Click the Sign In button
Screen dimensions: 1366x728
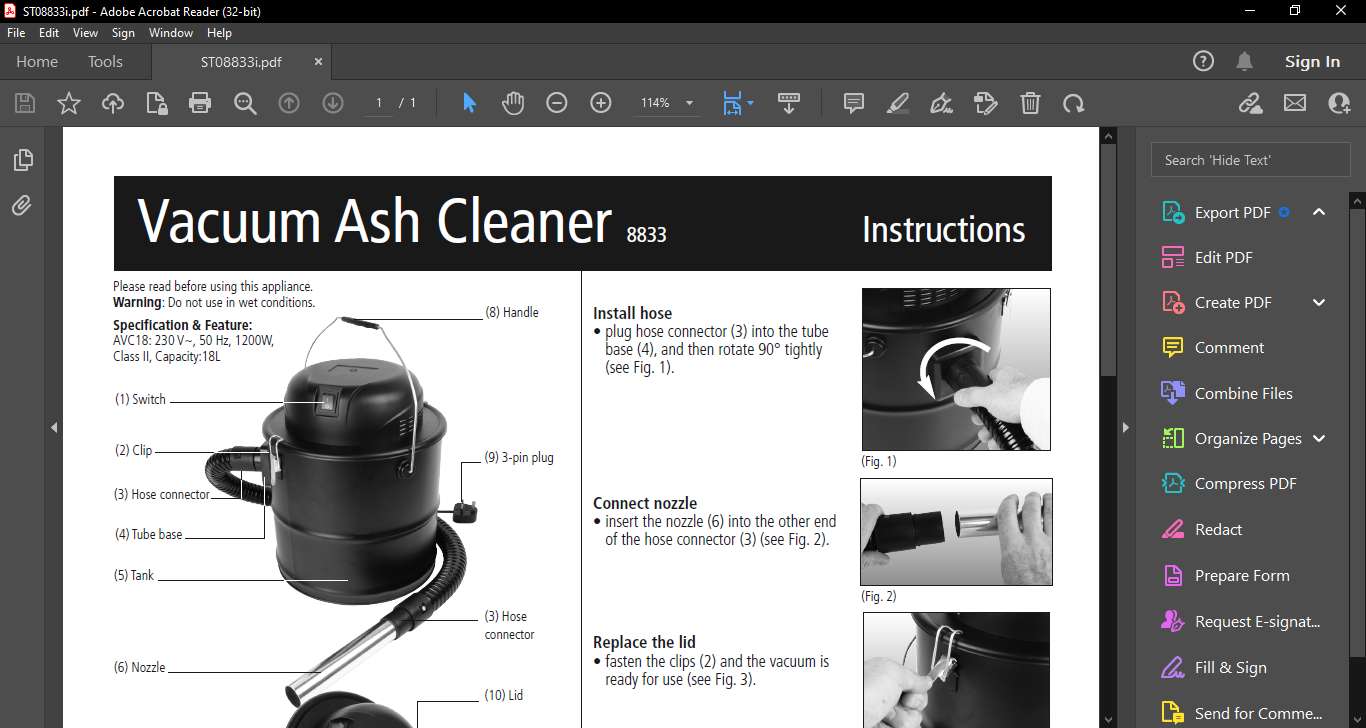pyautogui.click(x=1312, y=62)
